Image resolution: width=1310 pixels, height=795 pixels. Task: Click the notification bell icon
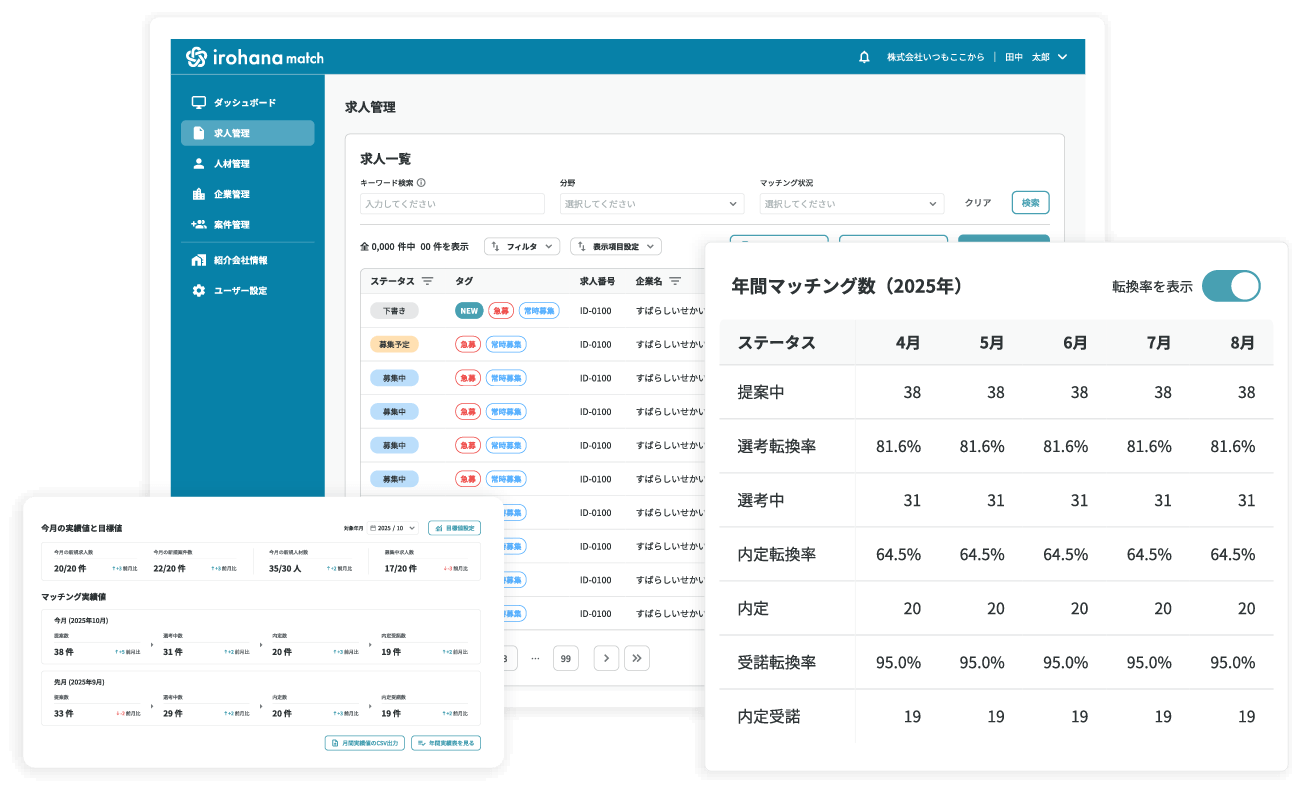[x=864, y=57]
